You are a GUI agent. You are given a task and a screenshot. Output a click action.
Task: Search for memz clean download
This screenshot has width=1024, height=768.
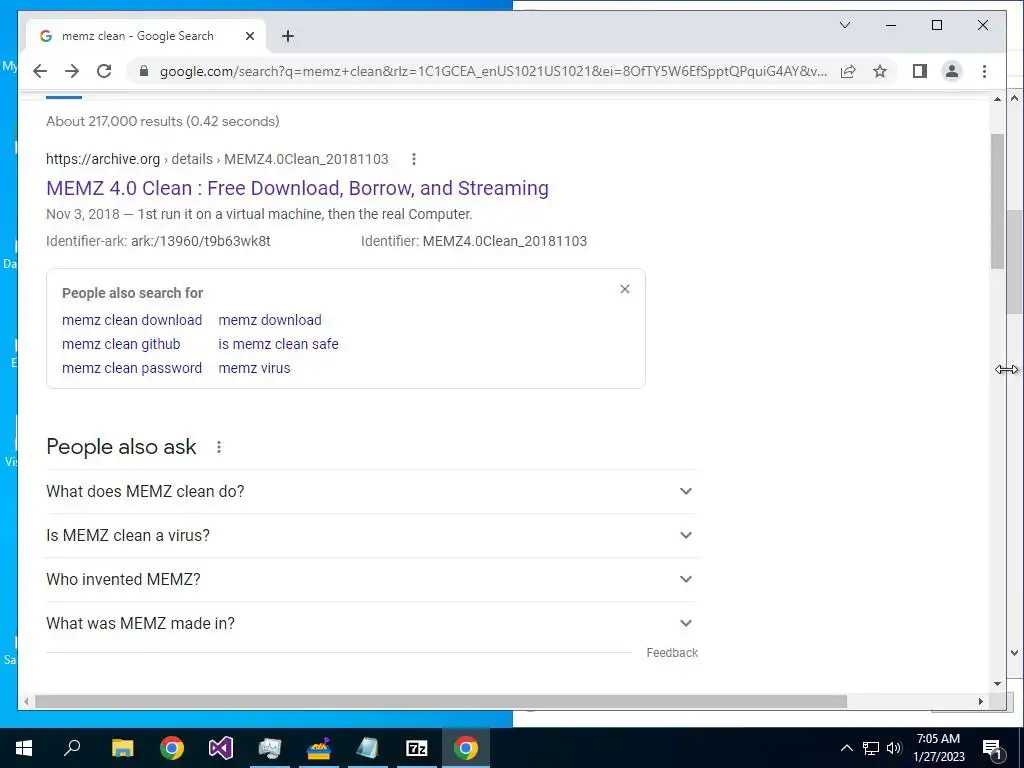[x=132, y=320]
